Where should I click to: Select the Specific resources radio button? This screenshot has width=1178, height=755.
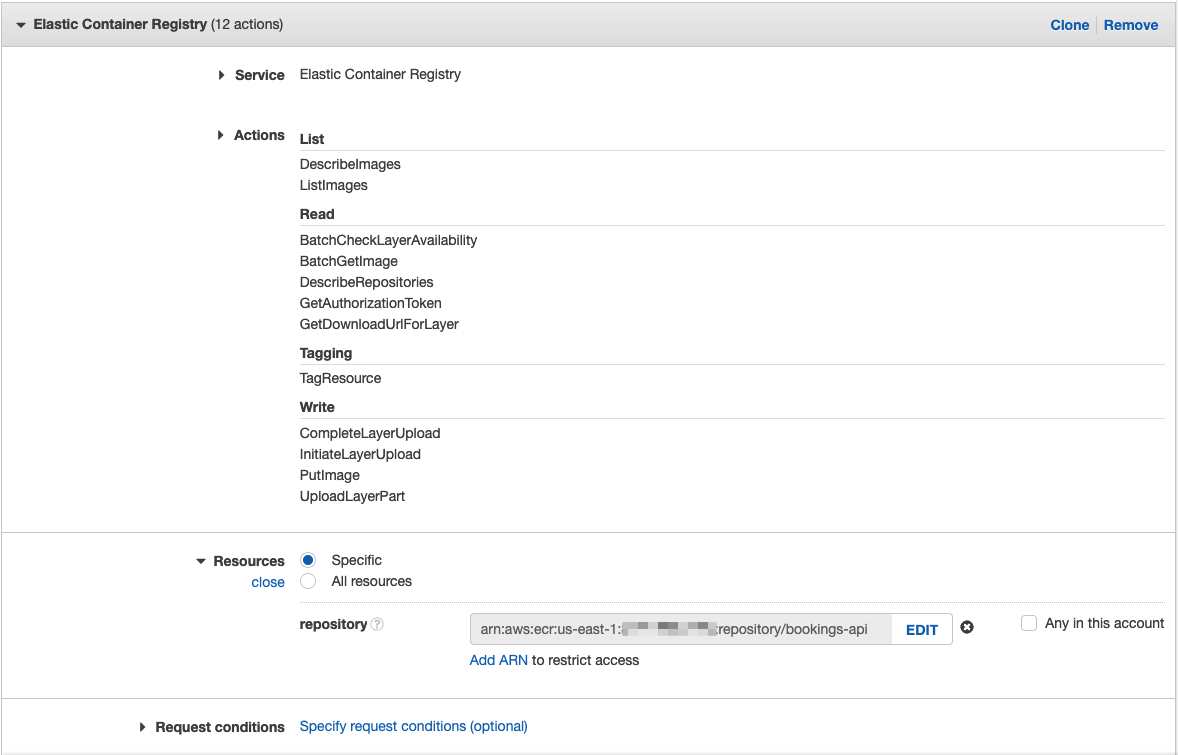[308, 560]
